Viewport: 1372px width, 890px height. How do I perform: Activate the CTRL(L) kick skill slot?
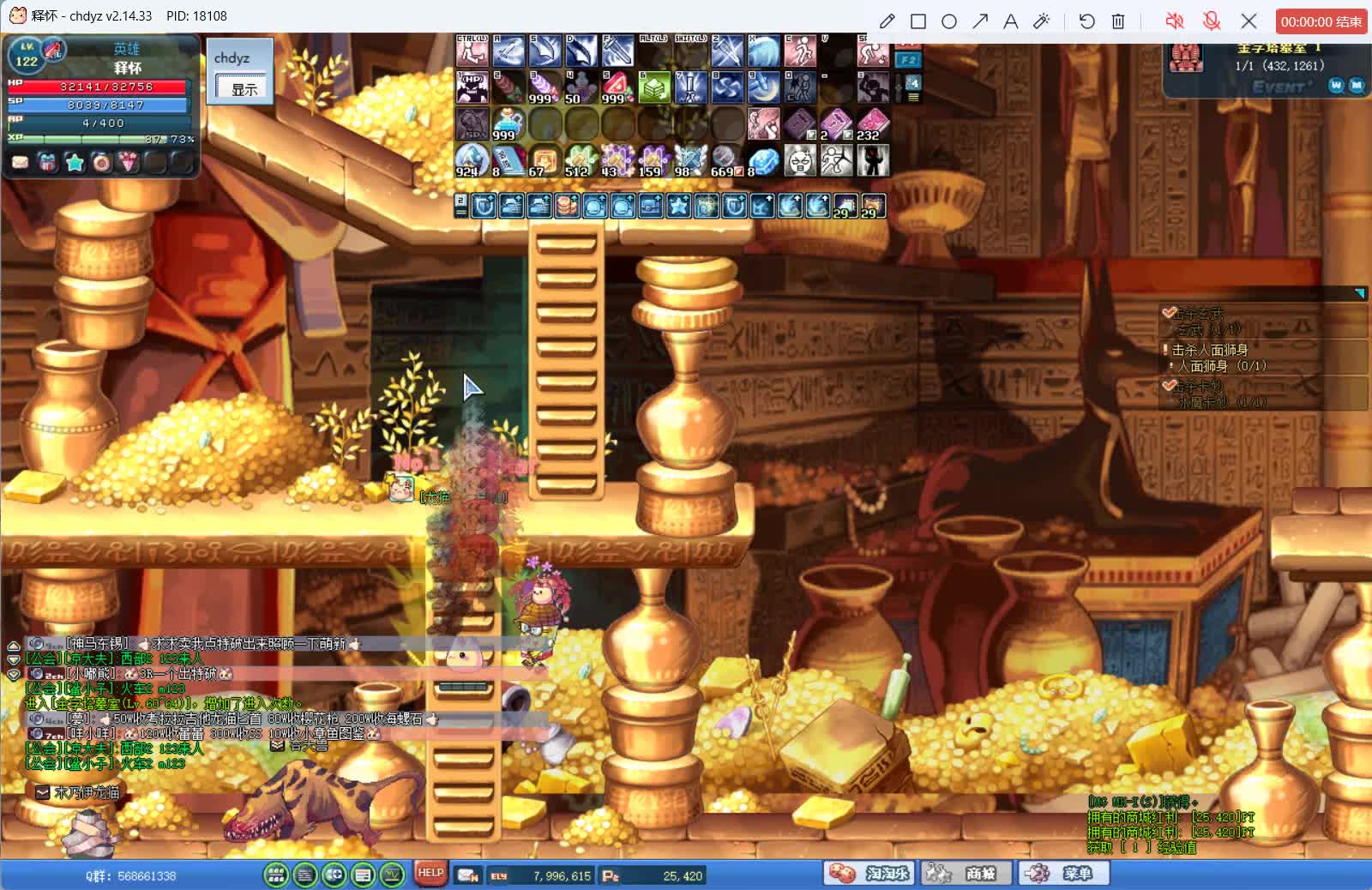(x=472, y=51)
